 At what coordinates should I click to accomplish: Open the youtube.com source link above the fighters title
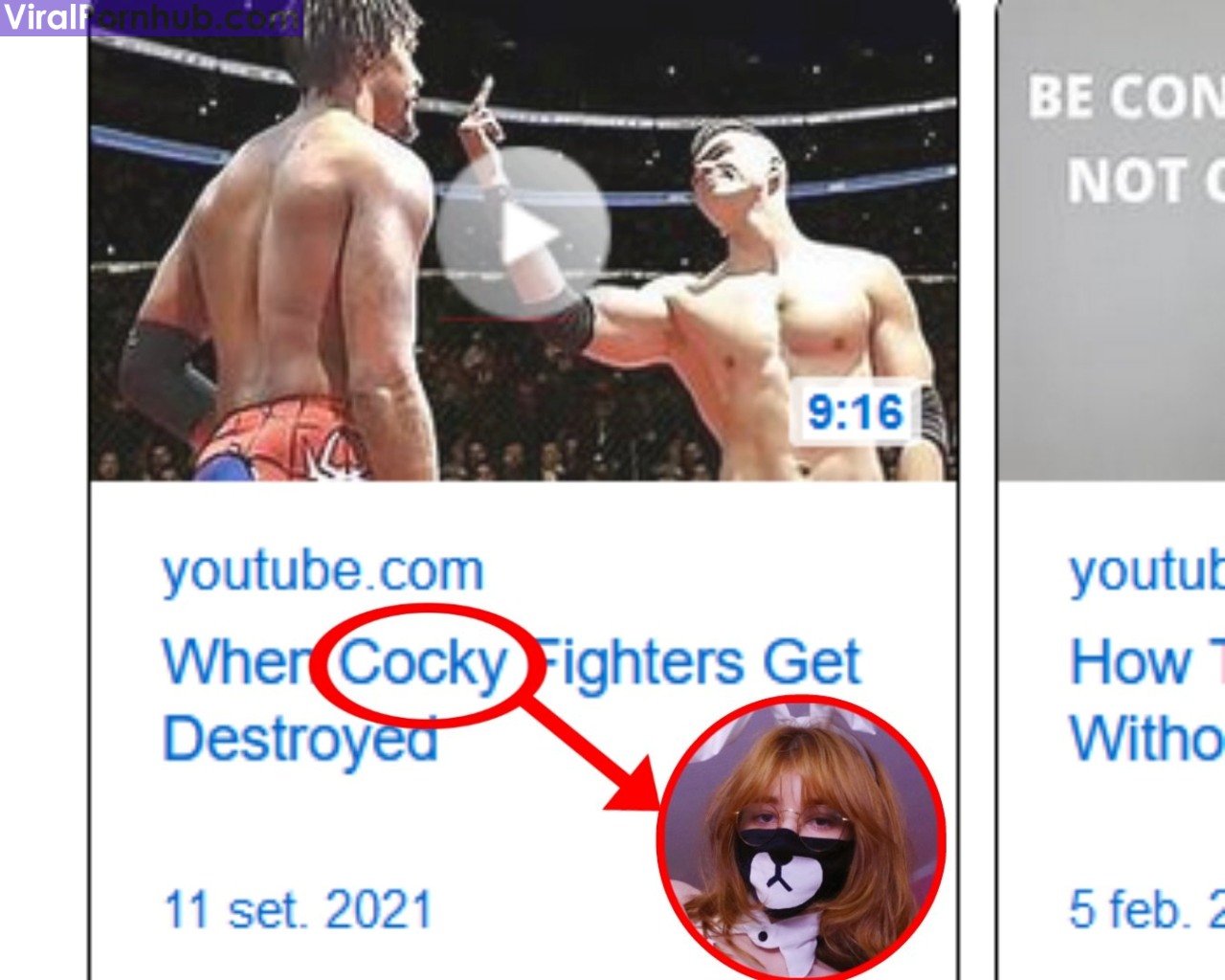click(x=323, y=571)
